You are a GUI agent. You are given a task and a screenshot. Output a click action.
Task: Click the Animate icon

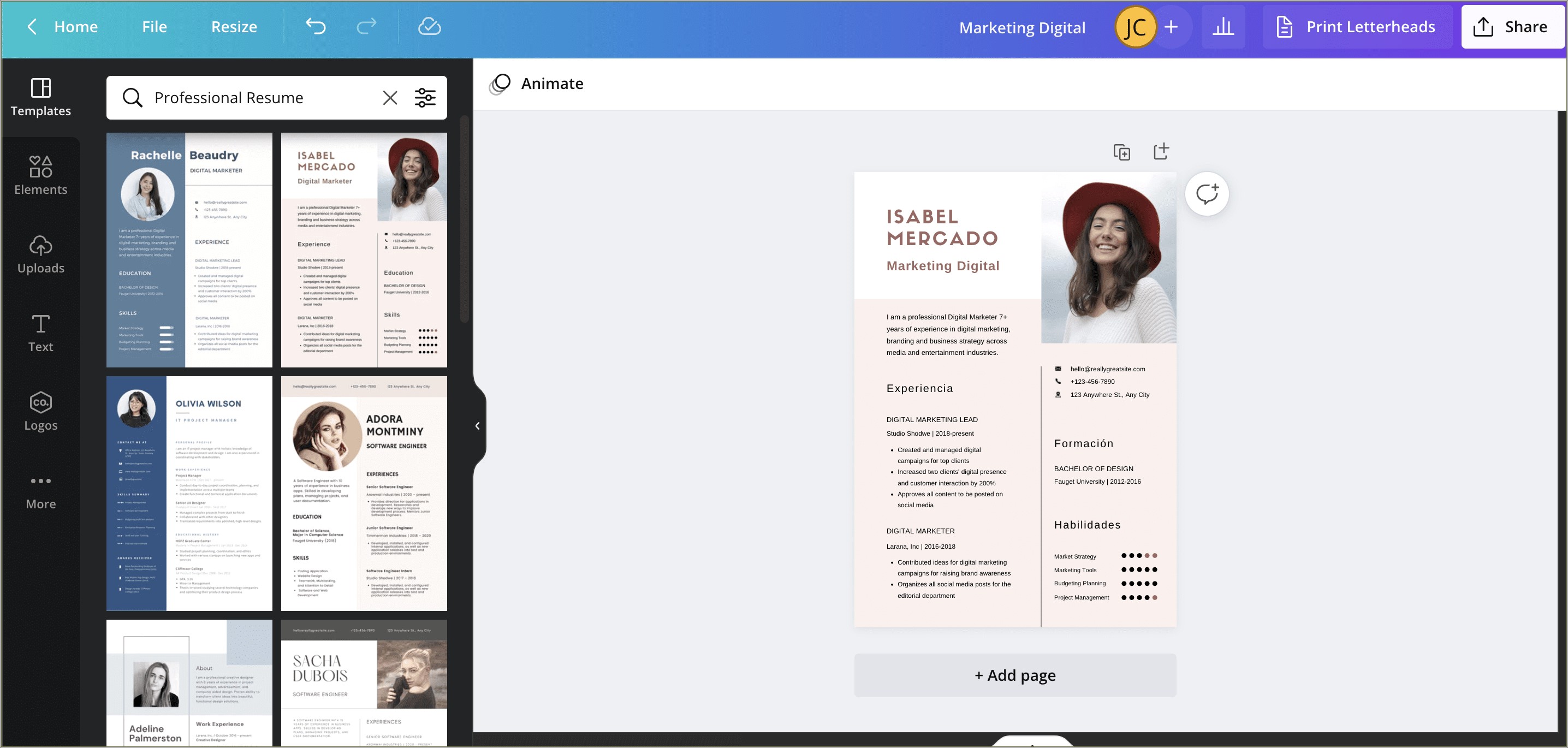pyautogui.click(x=500, y=83)
